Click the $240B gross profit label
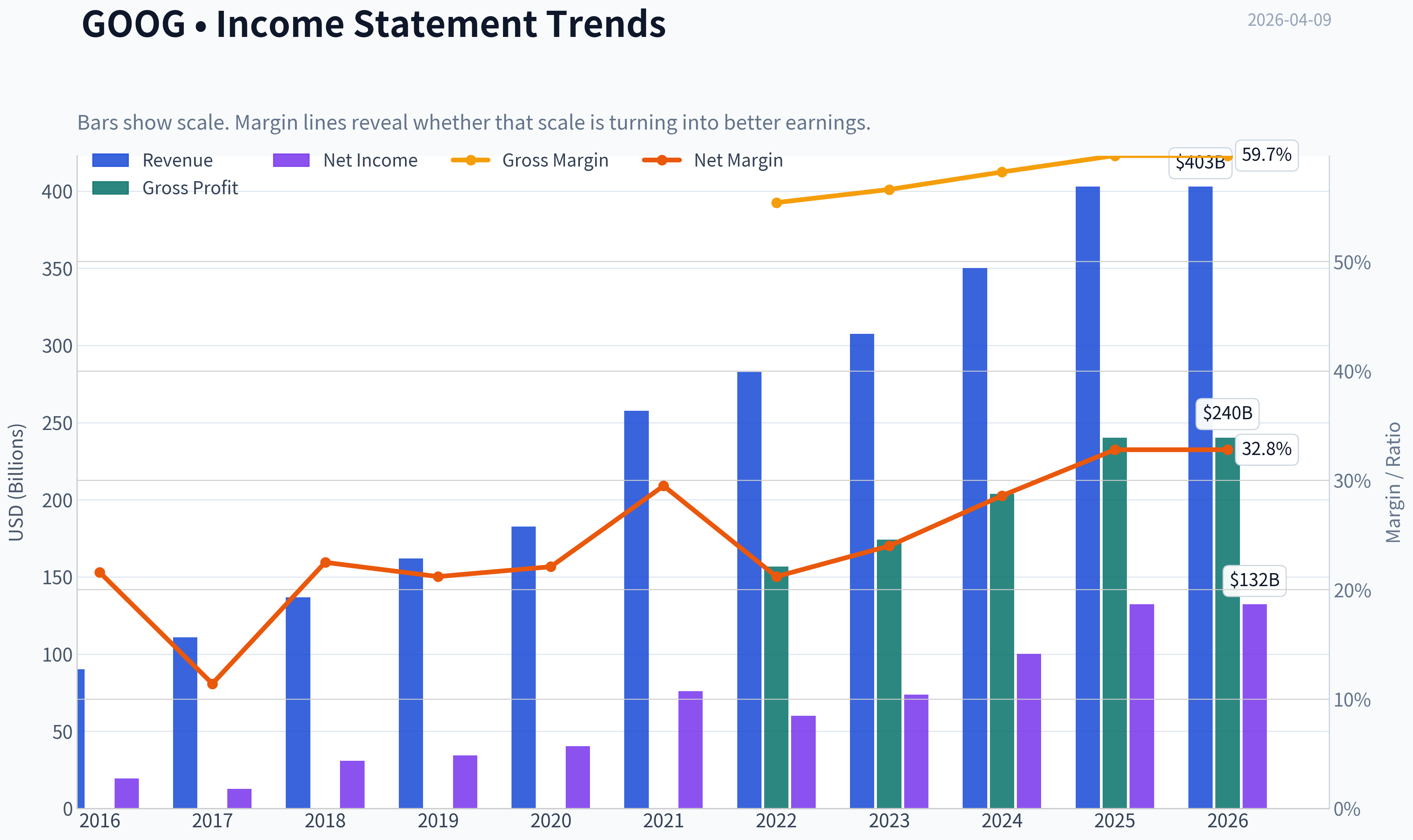The width and height of the screenshot is (1413, 840). pyautogui.click(x=1227, y=413)
